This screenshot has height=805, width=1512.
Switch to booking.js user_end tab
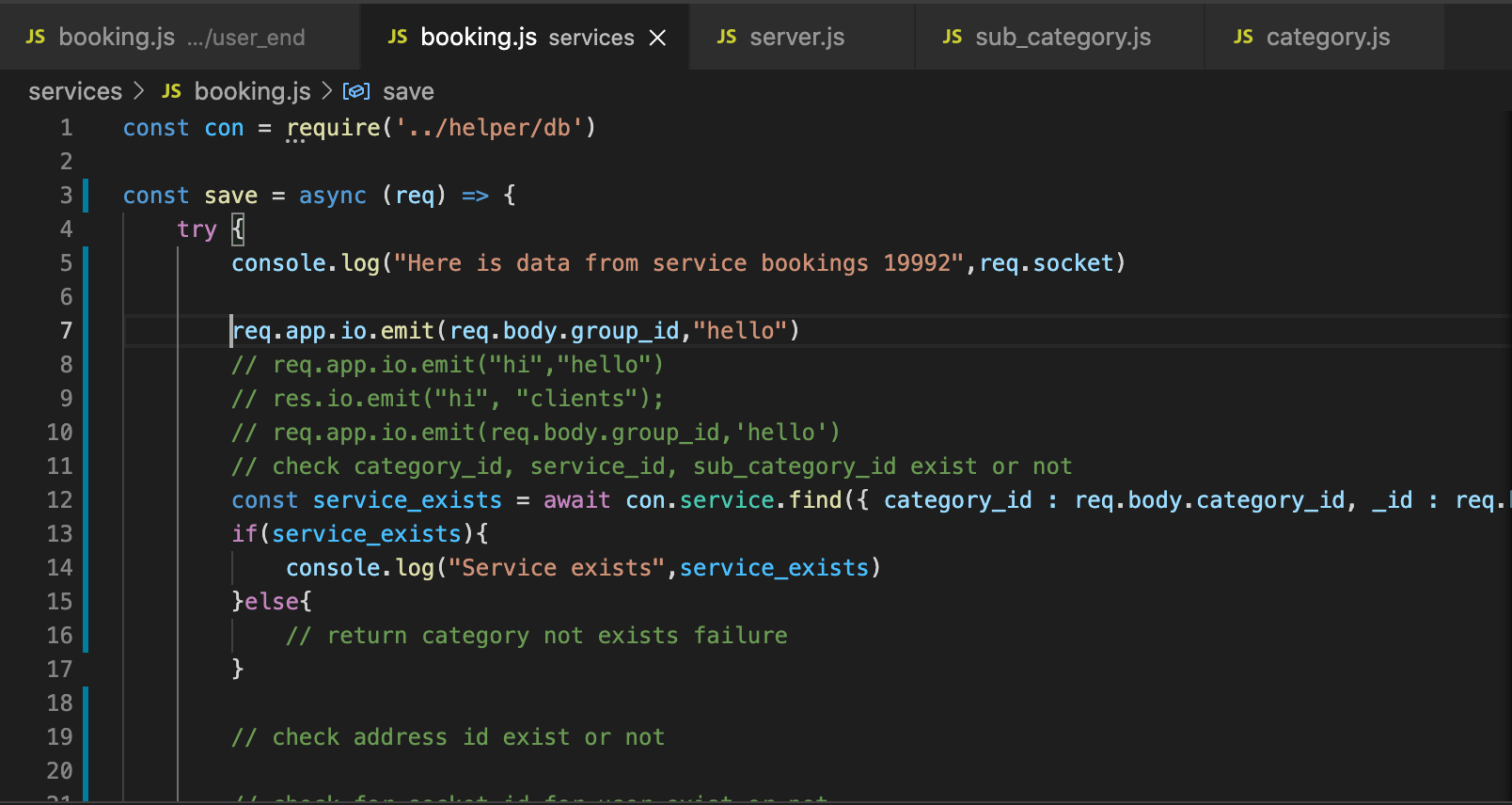180,37
